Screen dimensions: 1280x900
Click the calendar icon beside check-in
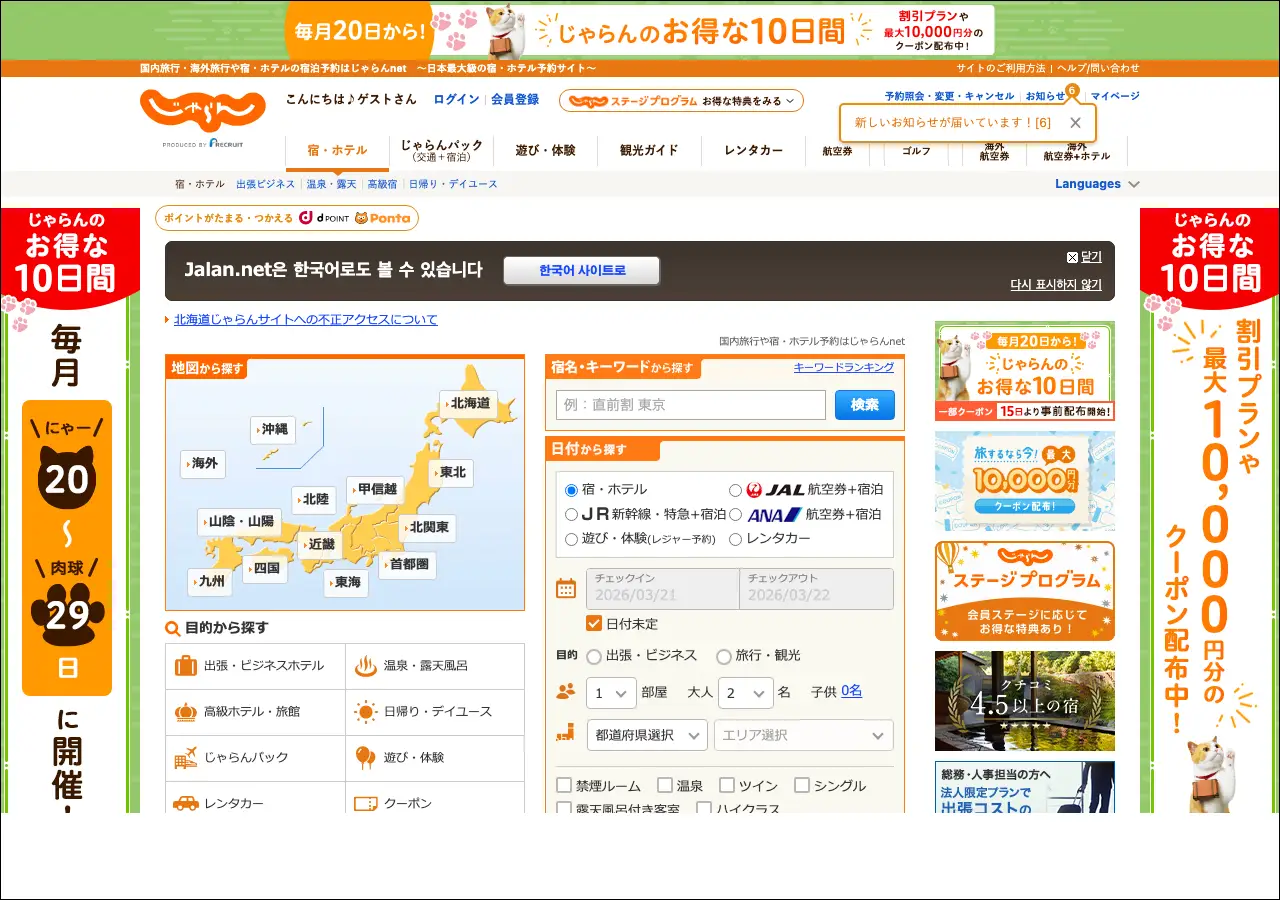click(x=566, y=588)
